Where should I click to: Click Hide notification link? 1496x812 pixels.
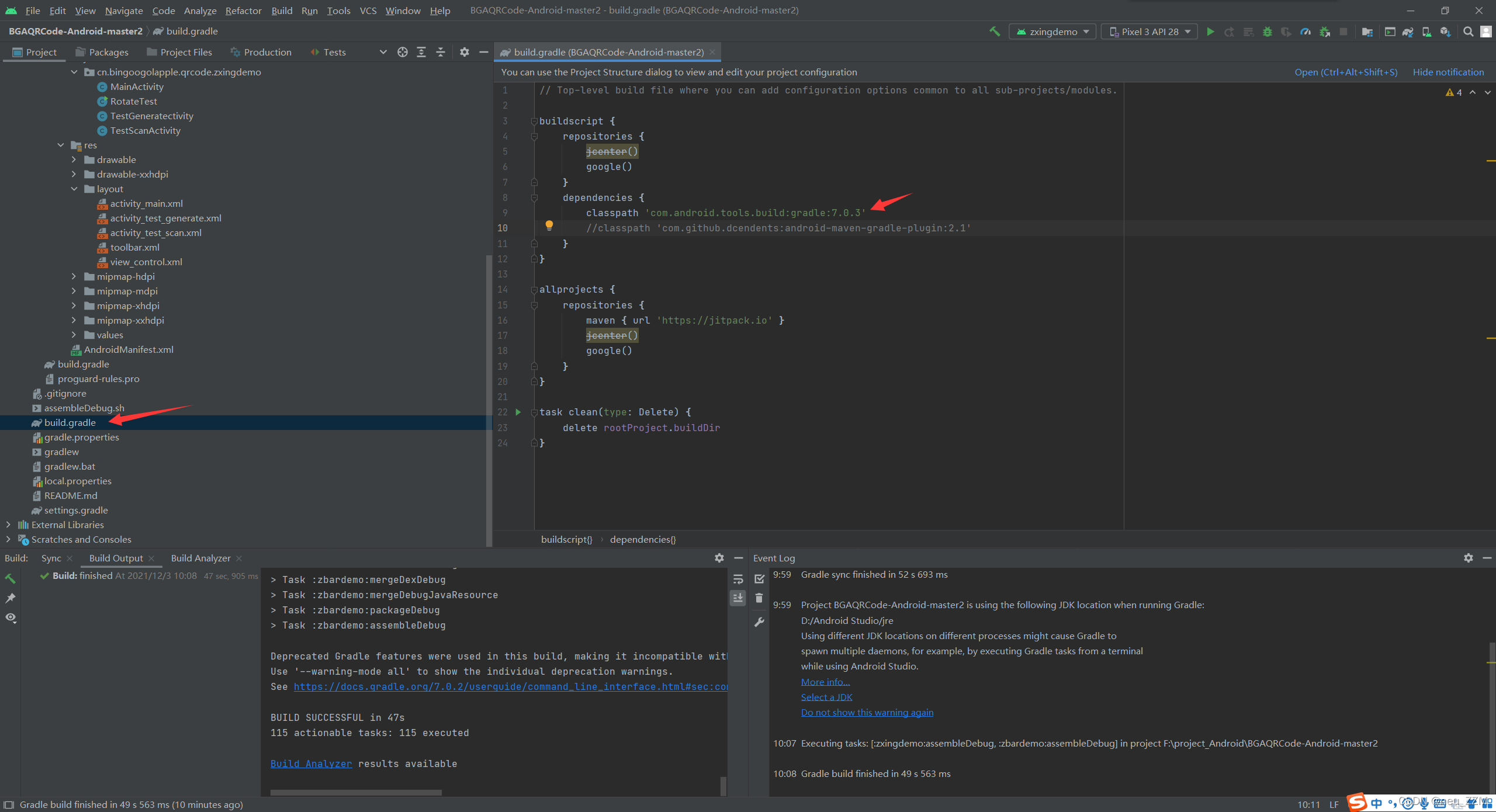tap(1448, 72)
